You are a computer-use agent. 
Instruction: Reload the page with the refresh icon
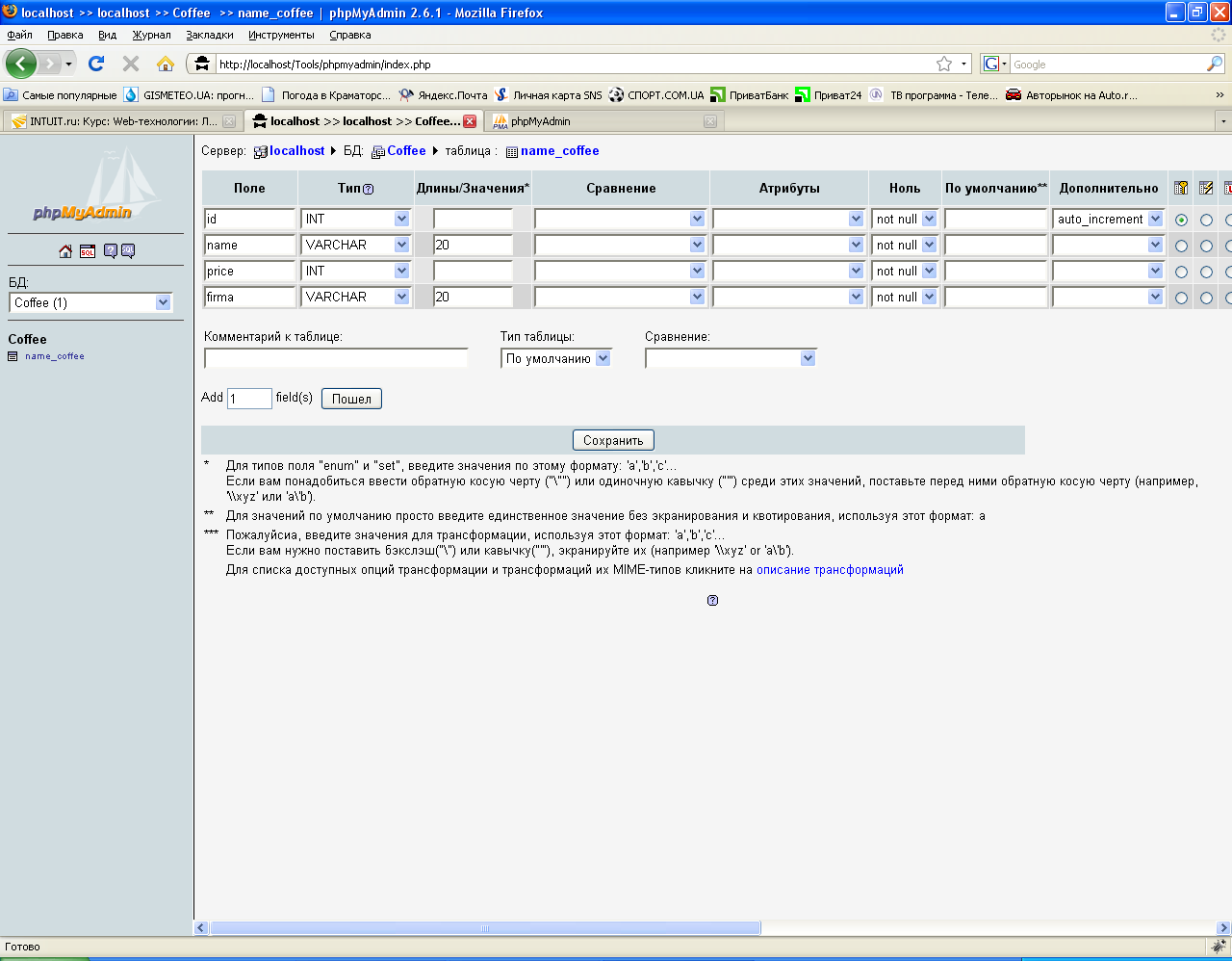pyautogui.click(x=96, y=64)
